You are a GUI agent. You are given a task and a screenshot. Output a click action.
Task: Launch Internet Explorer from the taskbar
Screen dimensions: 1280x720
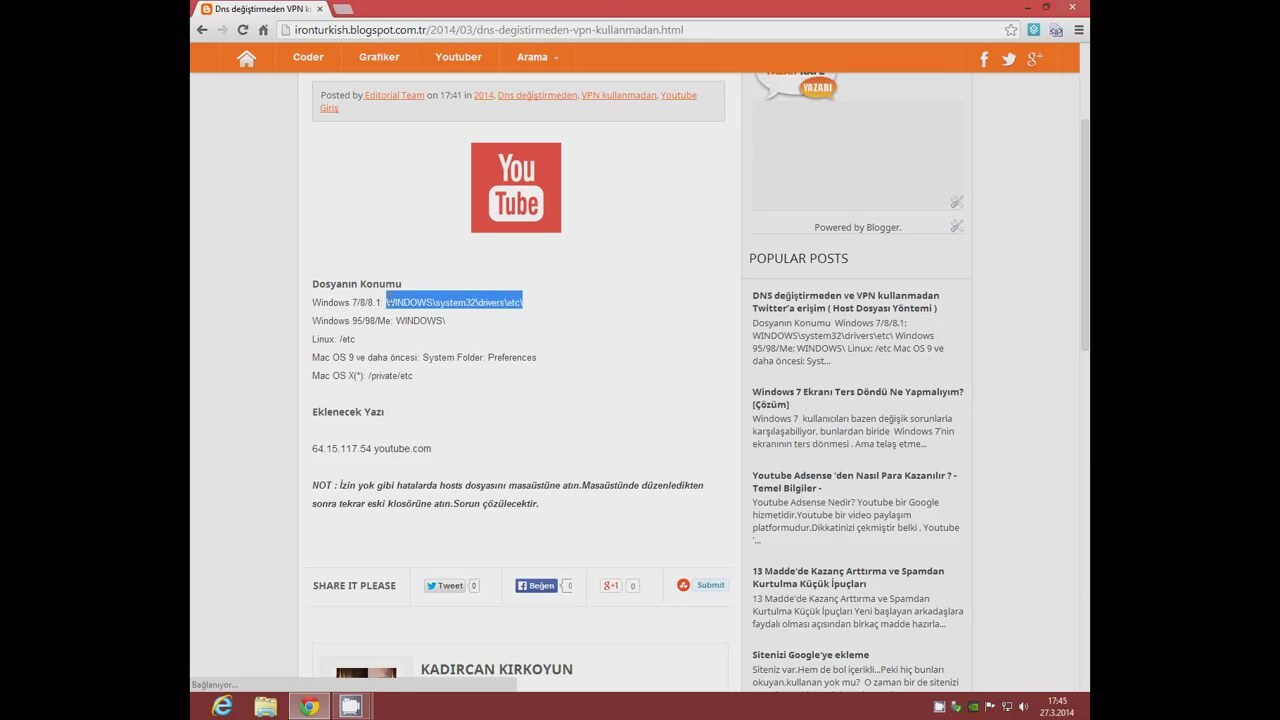[x=222, y=706]
